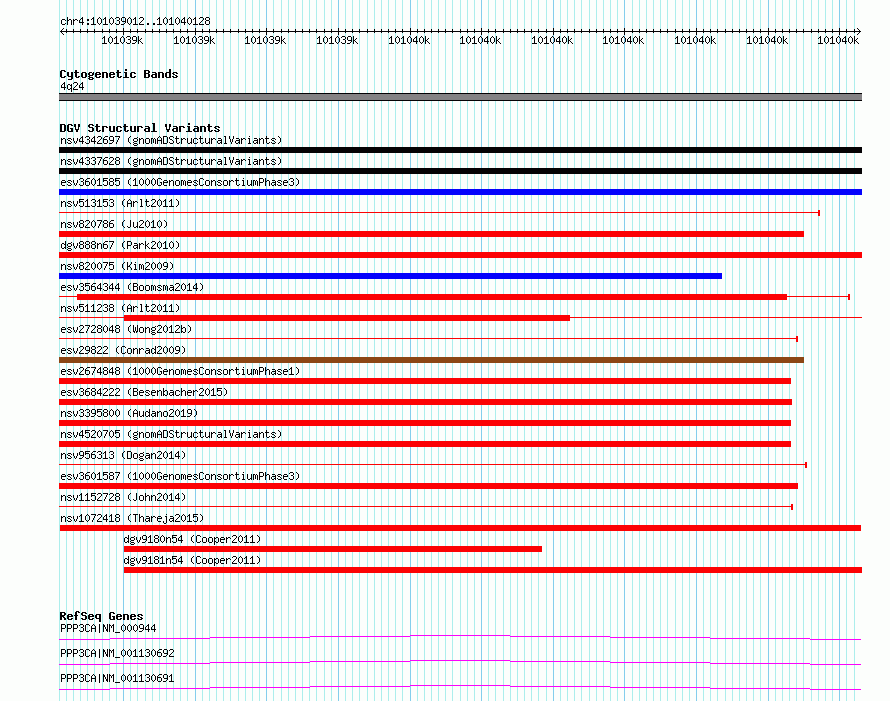The image size is (890, 701).
Task: Select esv3684222 (Besenbacher2015) label
Action: (144, 392)
